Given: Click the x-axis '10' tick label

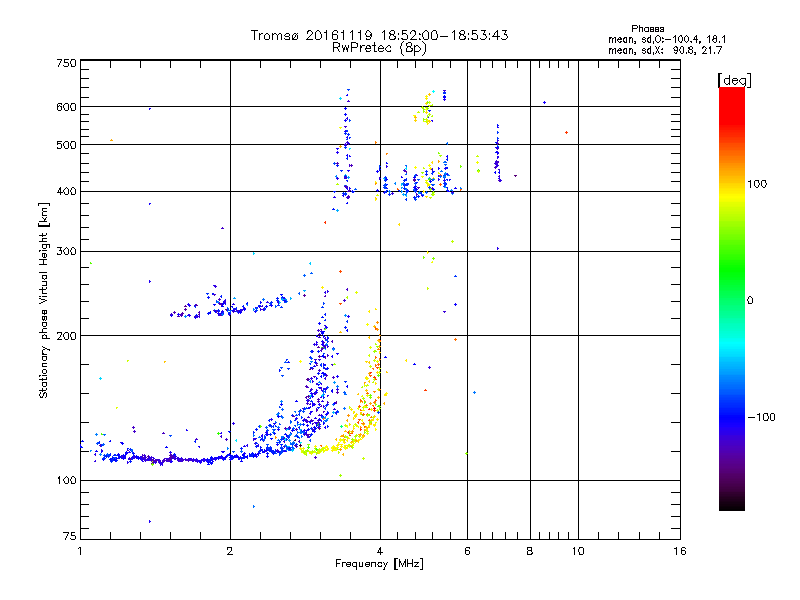Looking at the screenshot, I should pos(578,551).
